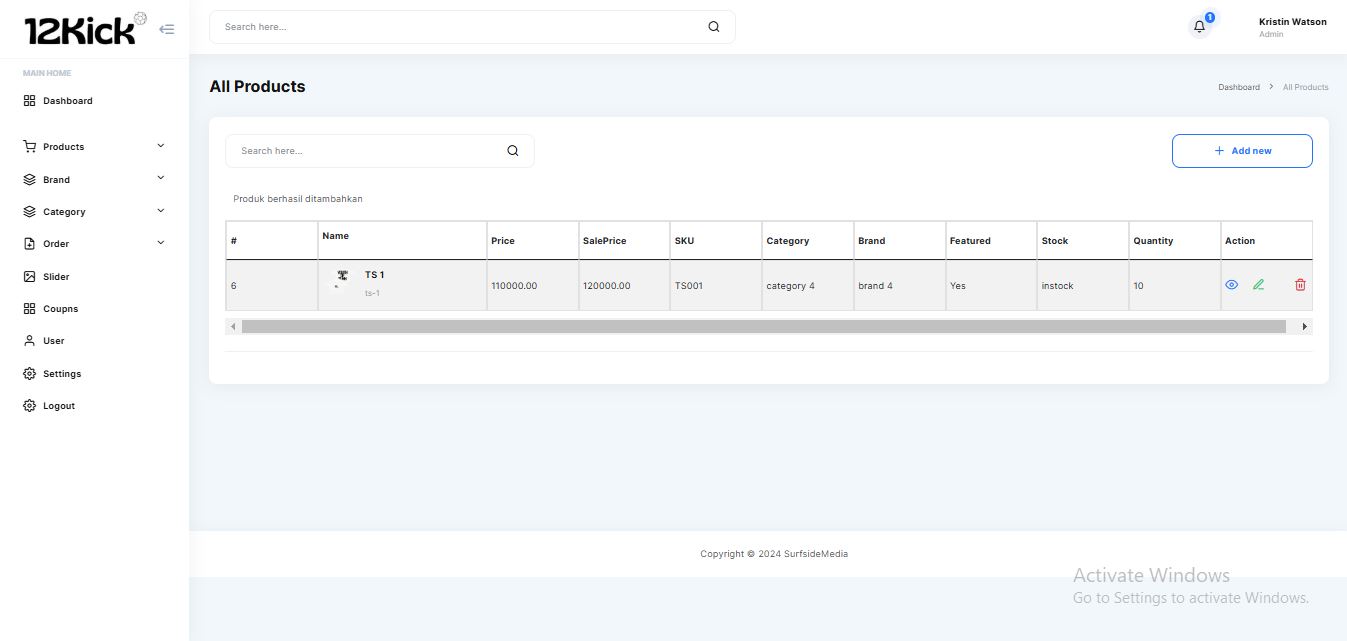1347x641 pixels.
Task: Delete product TS 1 via red trash icon
Action: [x=1300, y=285]
